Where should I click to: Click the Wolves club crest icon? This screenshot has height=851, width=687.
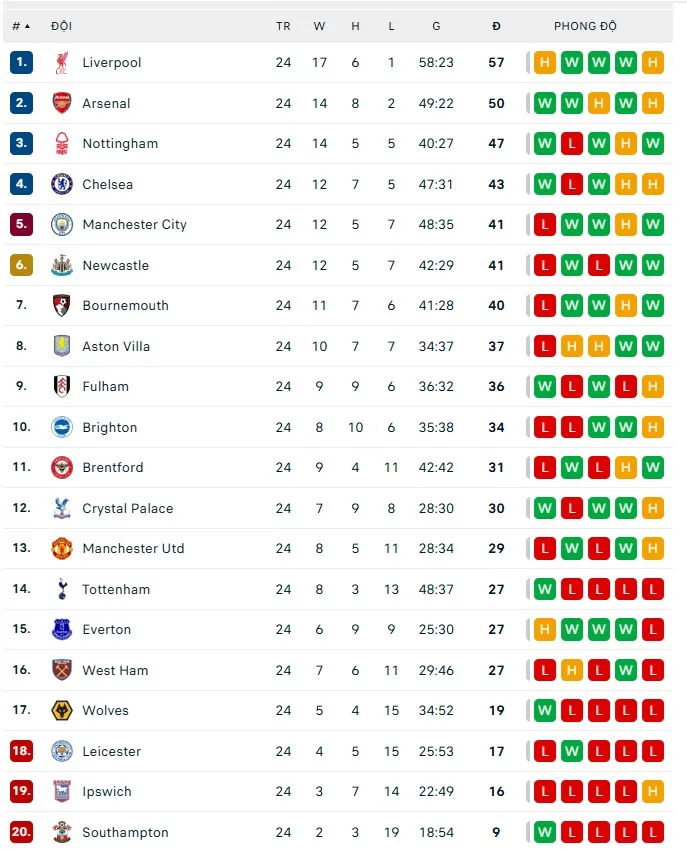point(62,711)
